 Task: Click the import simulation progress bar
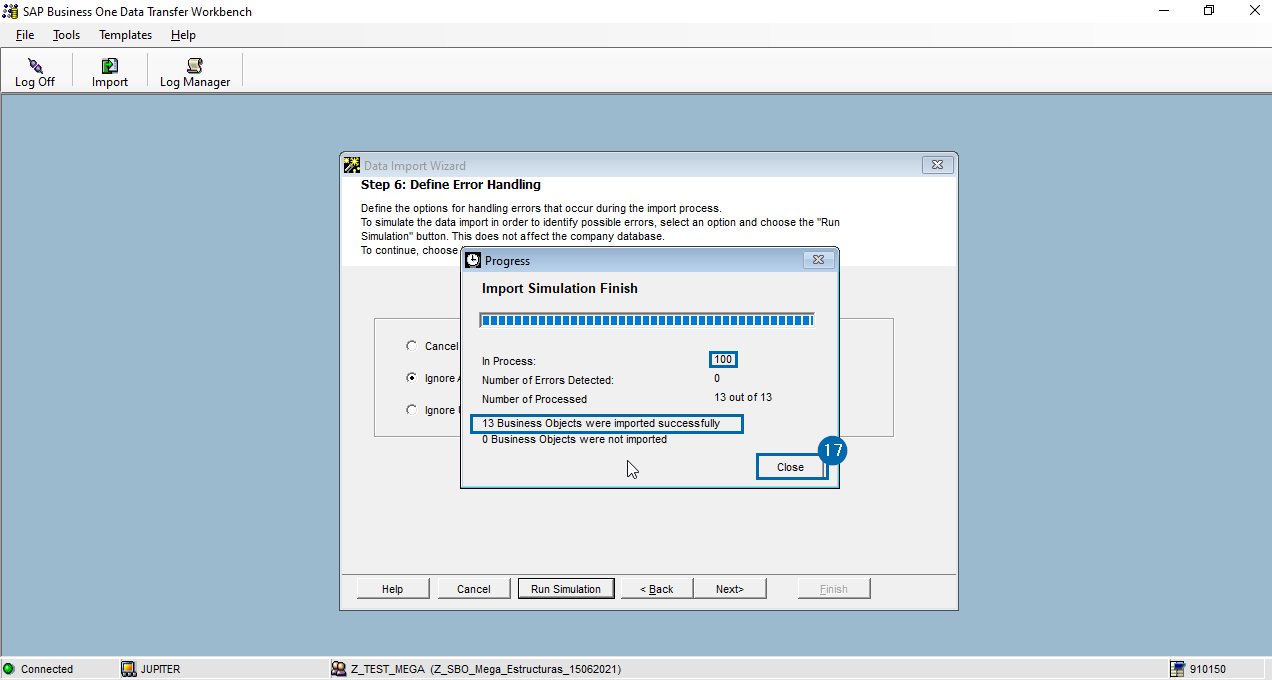click(647, 320)
